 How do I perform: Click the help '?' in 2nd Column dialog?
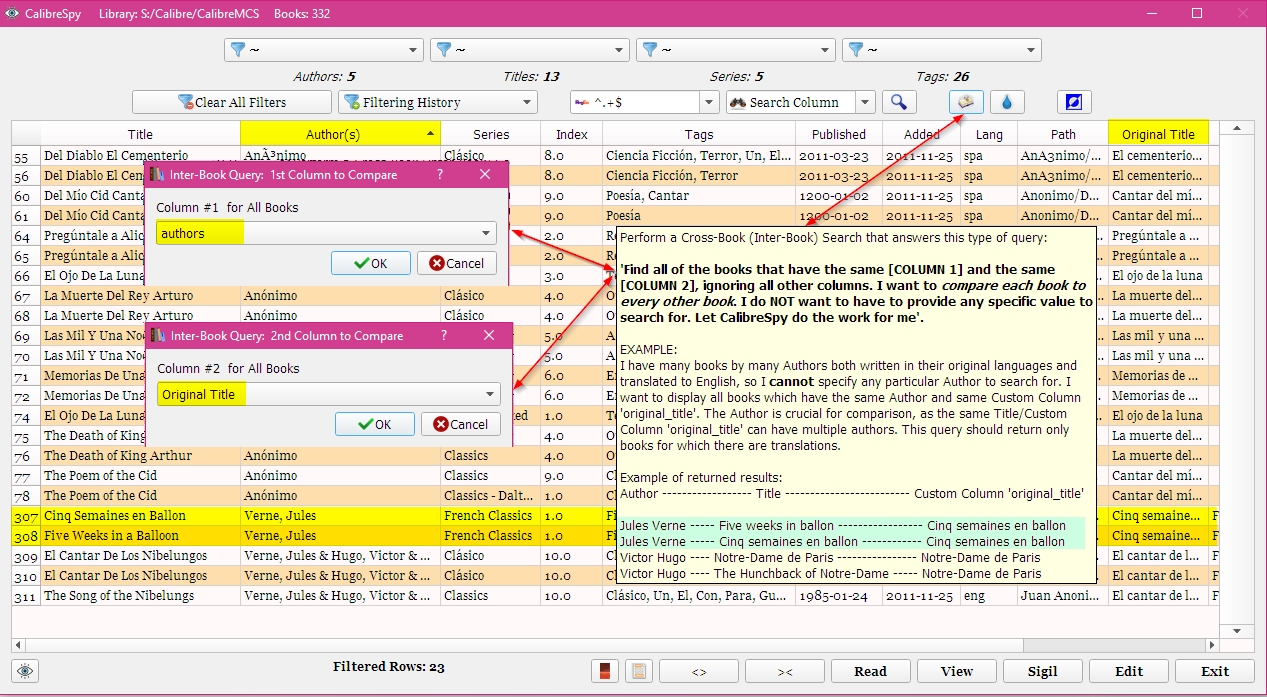(446, 336)
